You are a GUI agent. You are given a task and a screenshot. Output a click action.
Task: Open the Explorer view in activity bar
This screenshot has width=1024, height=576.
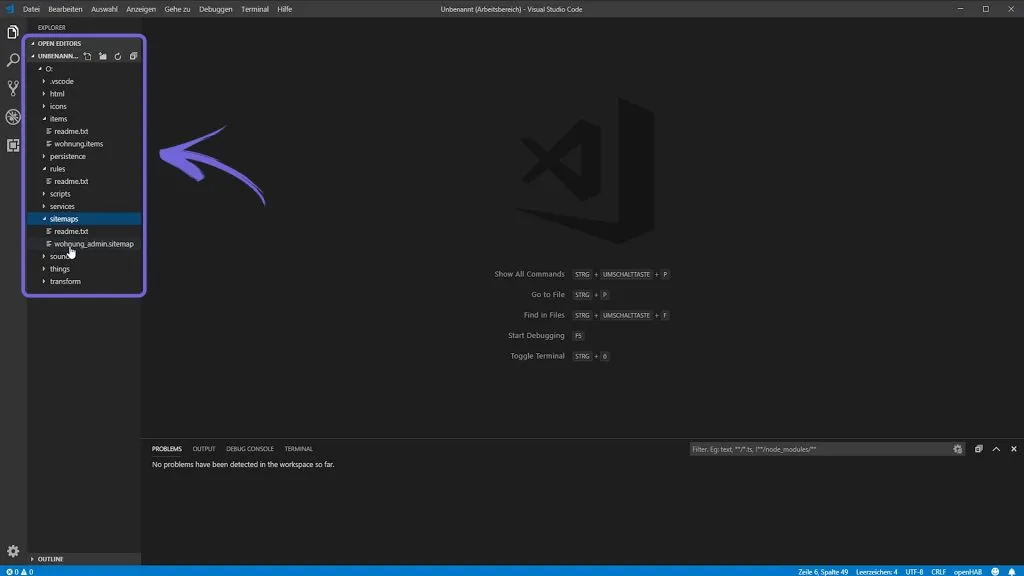[12, 32]
